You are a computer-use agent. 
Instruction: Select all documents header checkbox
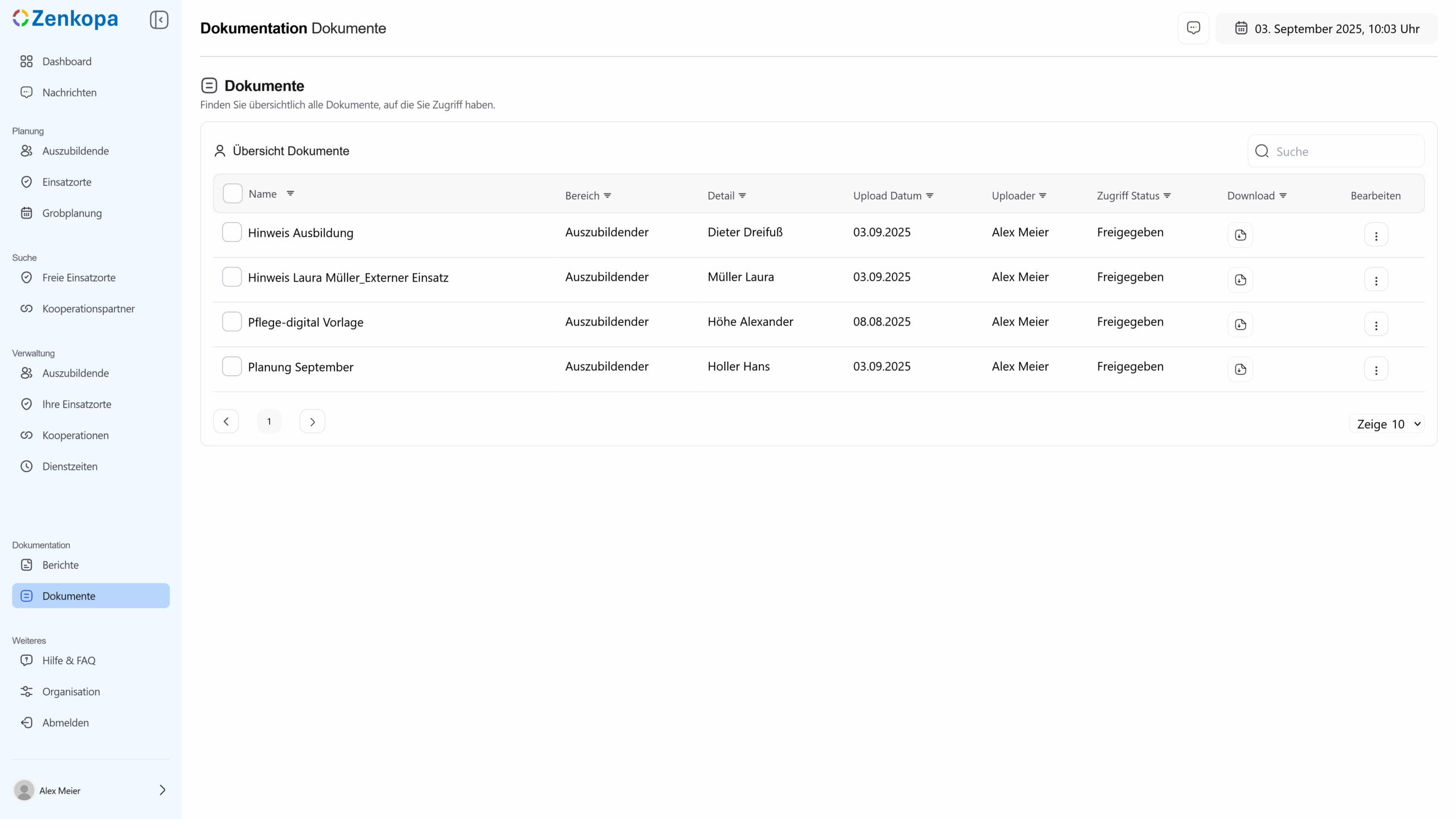[232, 193]
